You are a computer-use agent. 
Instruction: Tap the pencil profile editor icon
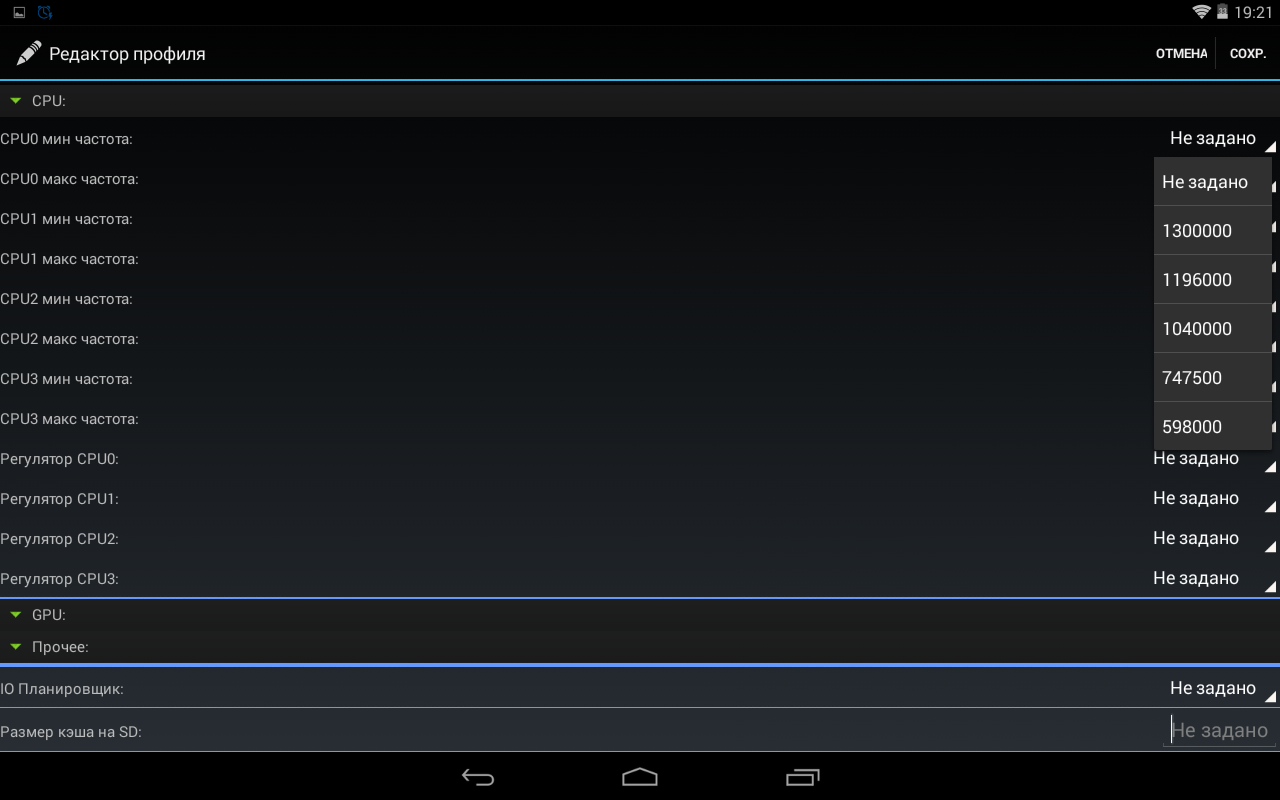pyautogui.click(x=29, y=53)
